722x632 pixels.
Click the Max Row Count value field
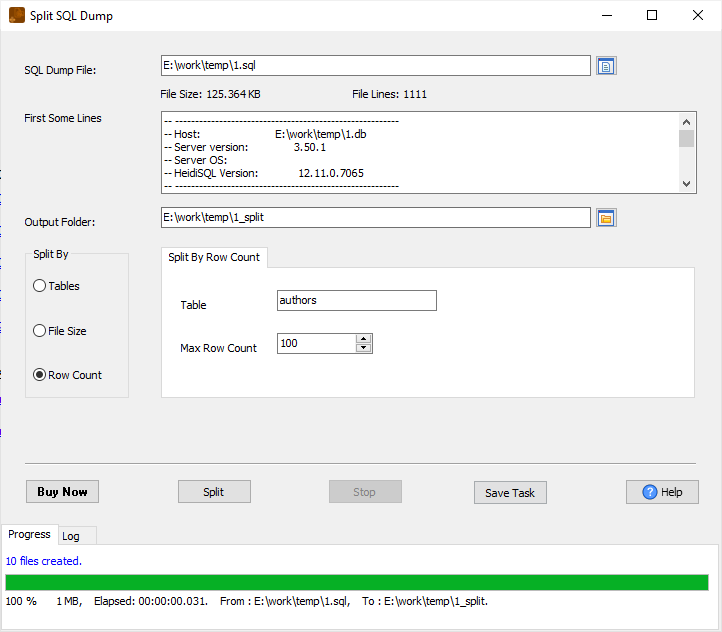pos(316,343)
